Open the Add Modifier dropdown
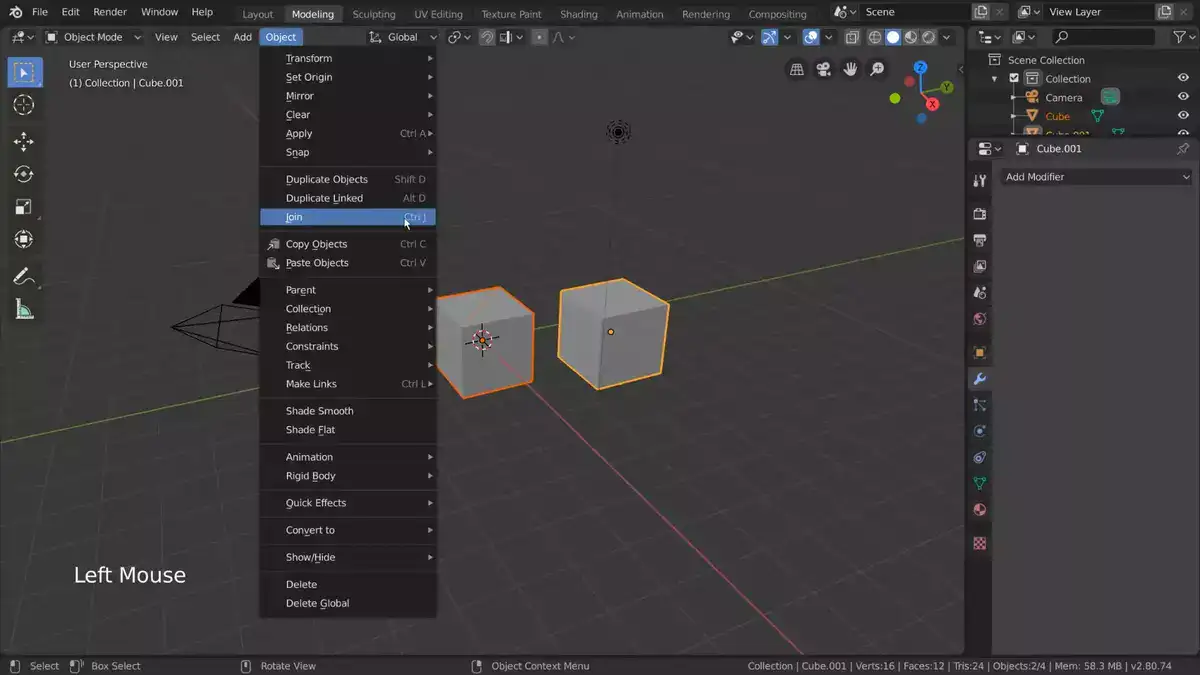 tap(1097, 177)
